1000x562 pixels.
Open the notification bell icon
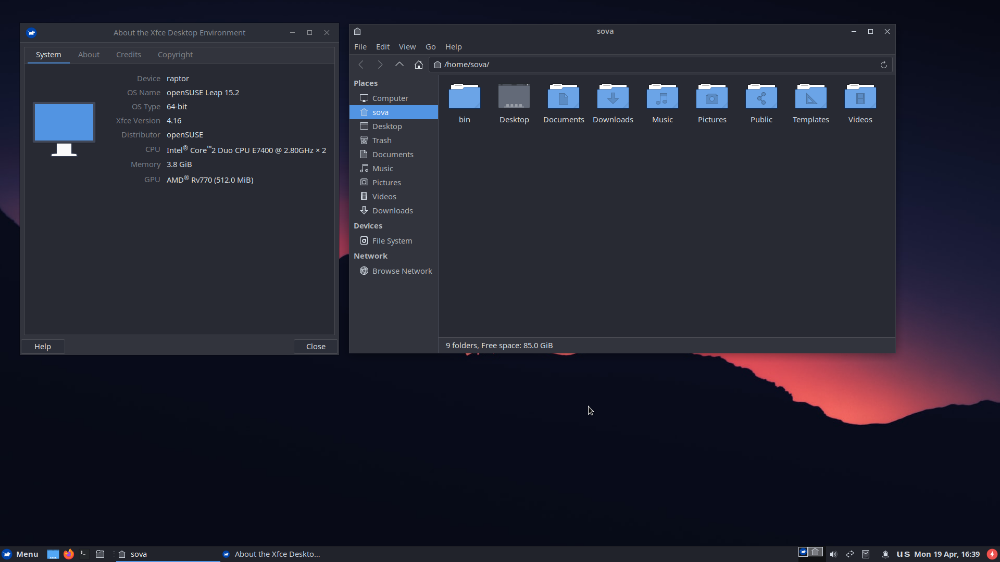pos(885,554)
